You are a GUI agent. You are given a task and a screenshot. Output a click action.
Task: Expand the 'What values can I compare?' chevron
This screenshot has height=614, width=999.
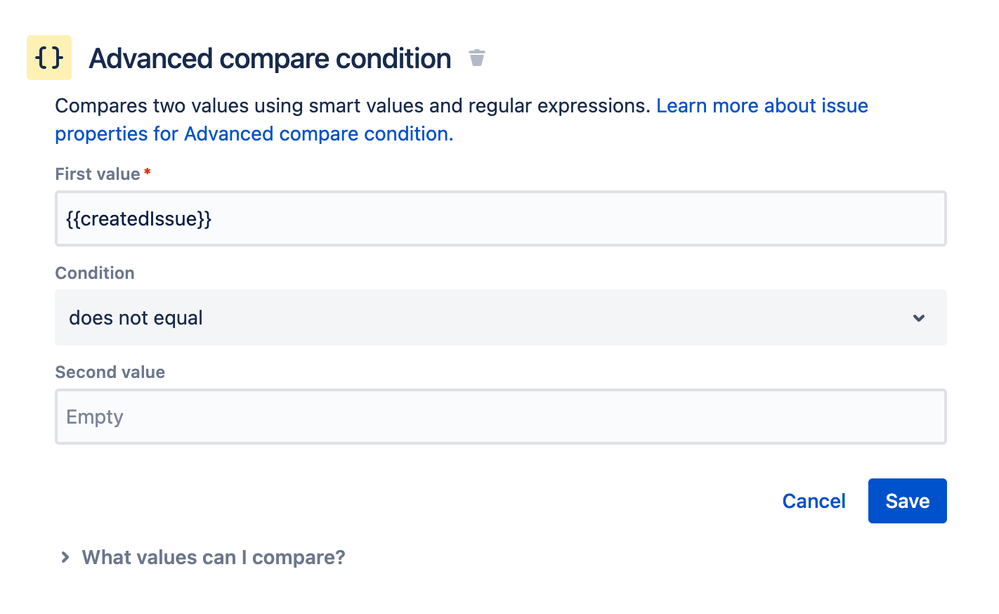(65, 557)
